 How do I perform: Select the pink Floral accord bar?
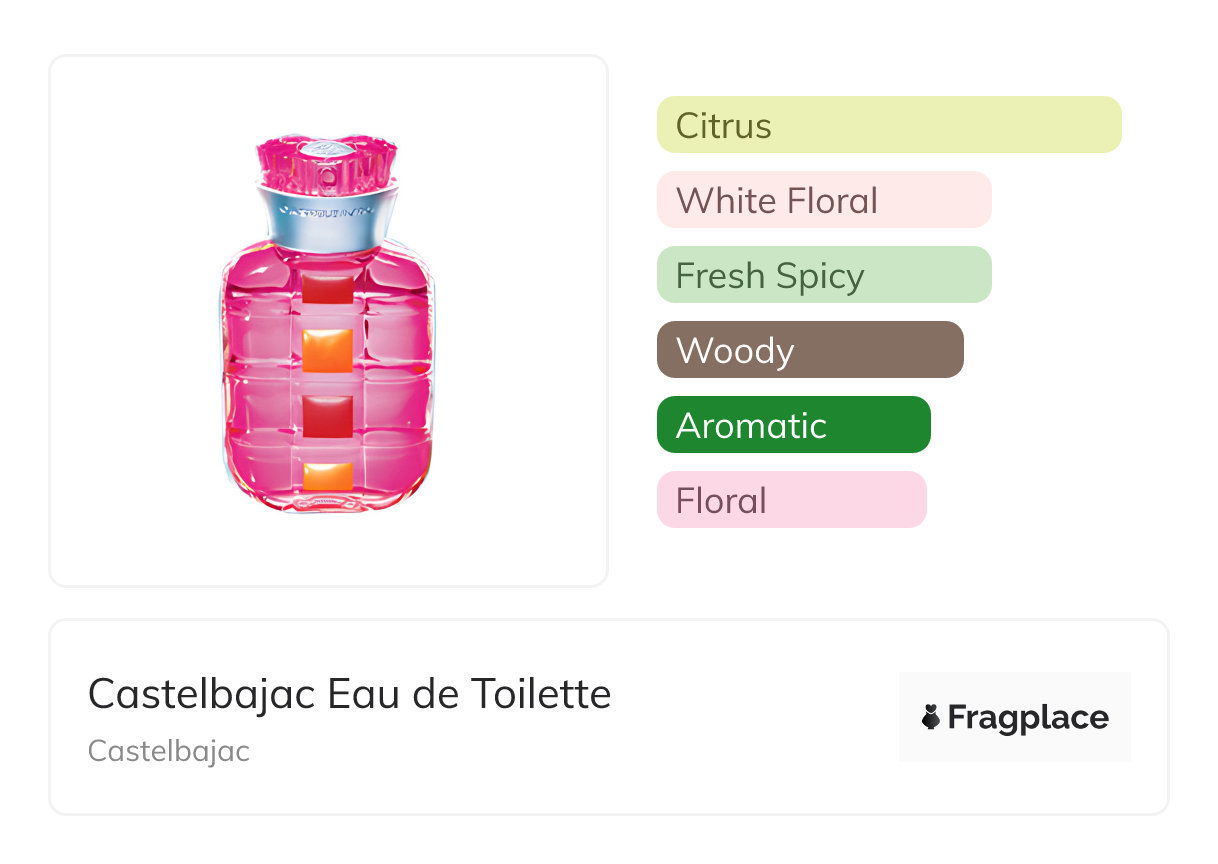791,500
